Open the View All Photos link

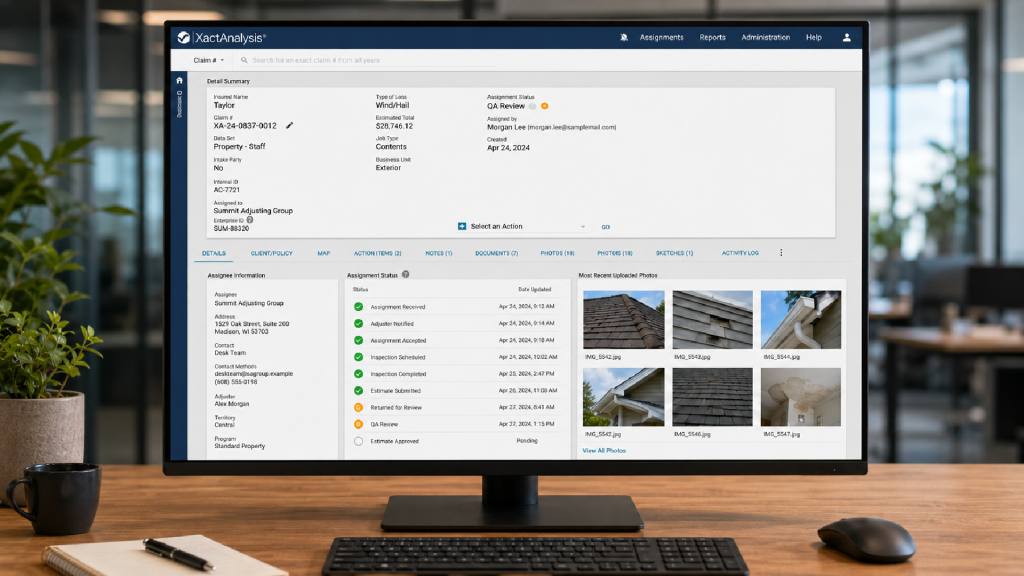(x=603, y=451)
